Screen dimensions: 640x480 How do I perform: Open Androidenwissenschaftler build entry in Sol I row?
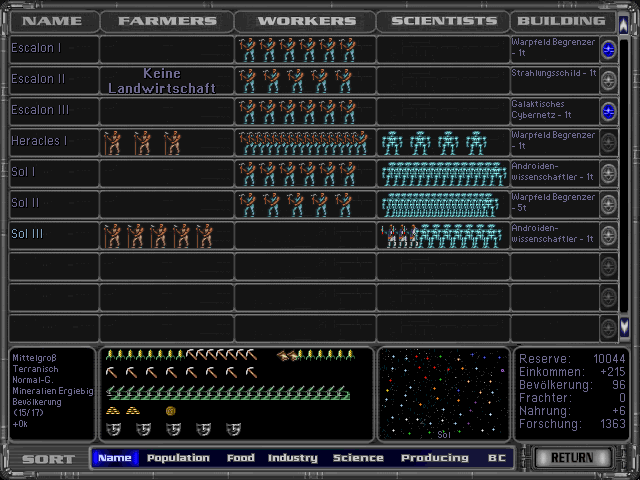point(553,173)
